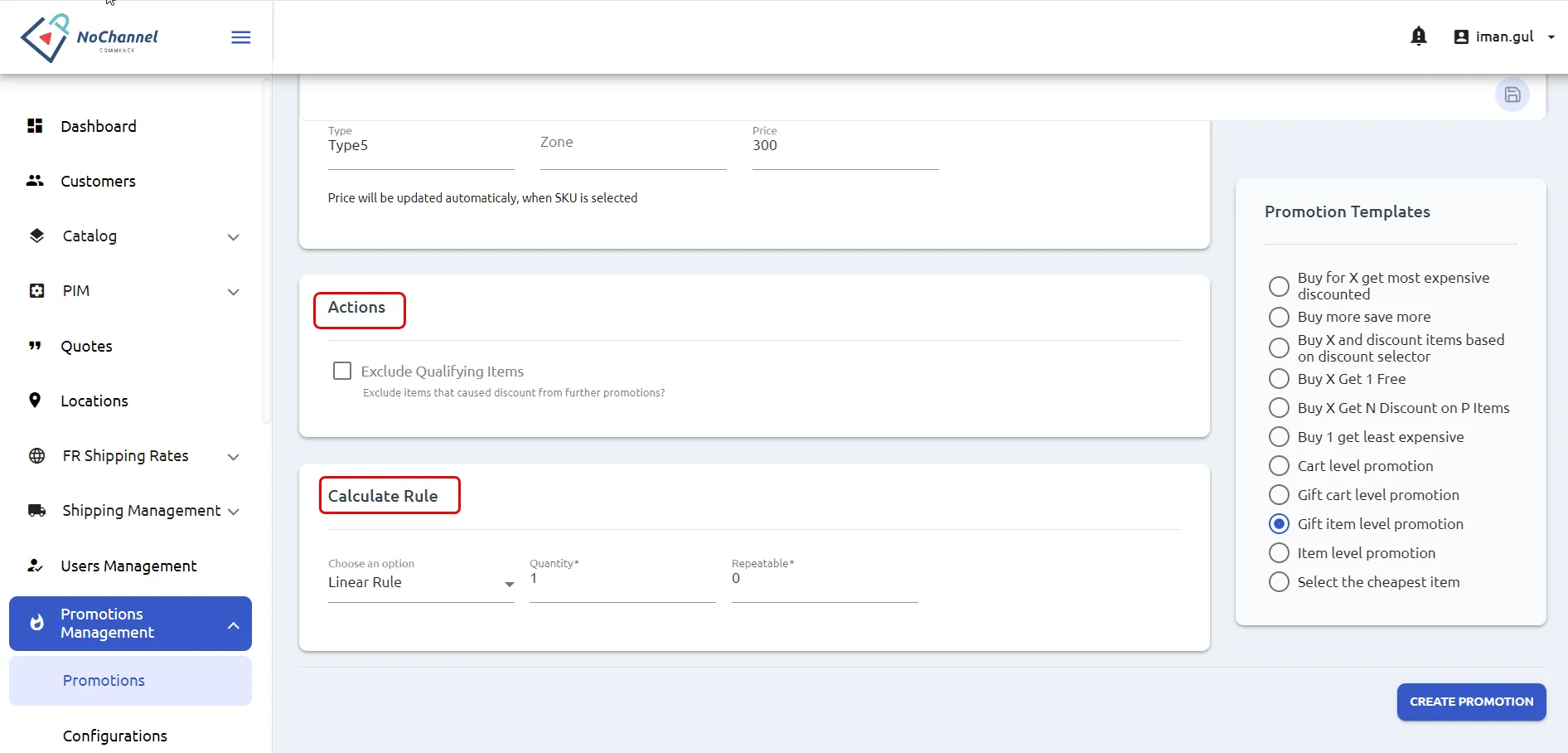Expand the Catalog chevron
Screen dimensions: 1568x753
click(234, 237)
